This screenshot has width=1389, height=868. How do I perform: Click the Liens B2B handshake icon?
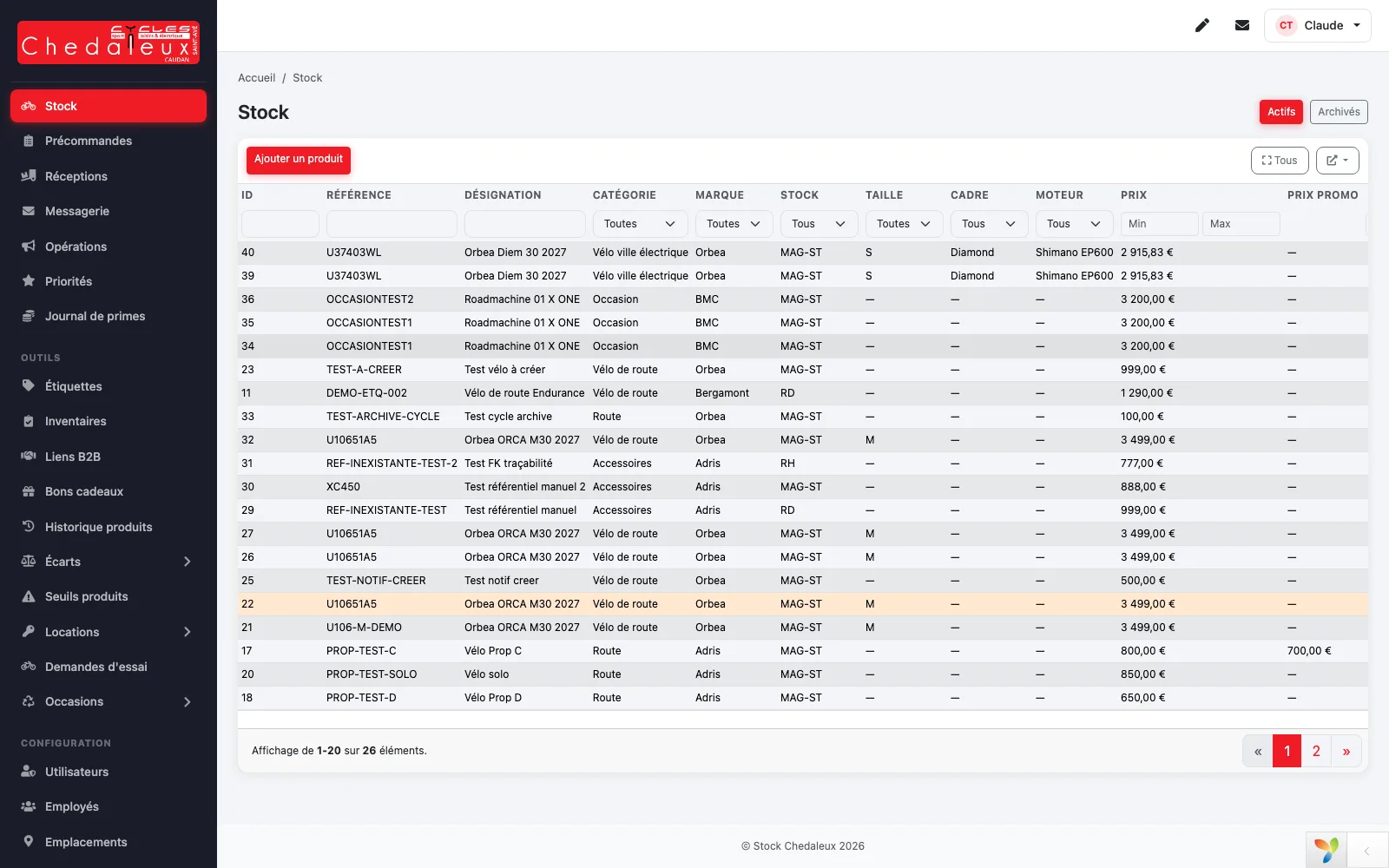click(x=29, y=457)
